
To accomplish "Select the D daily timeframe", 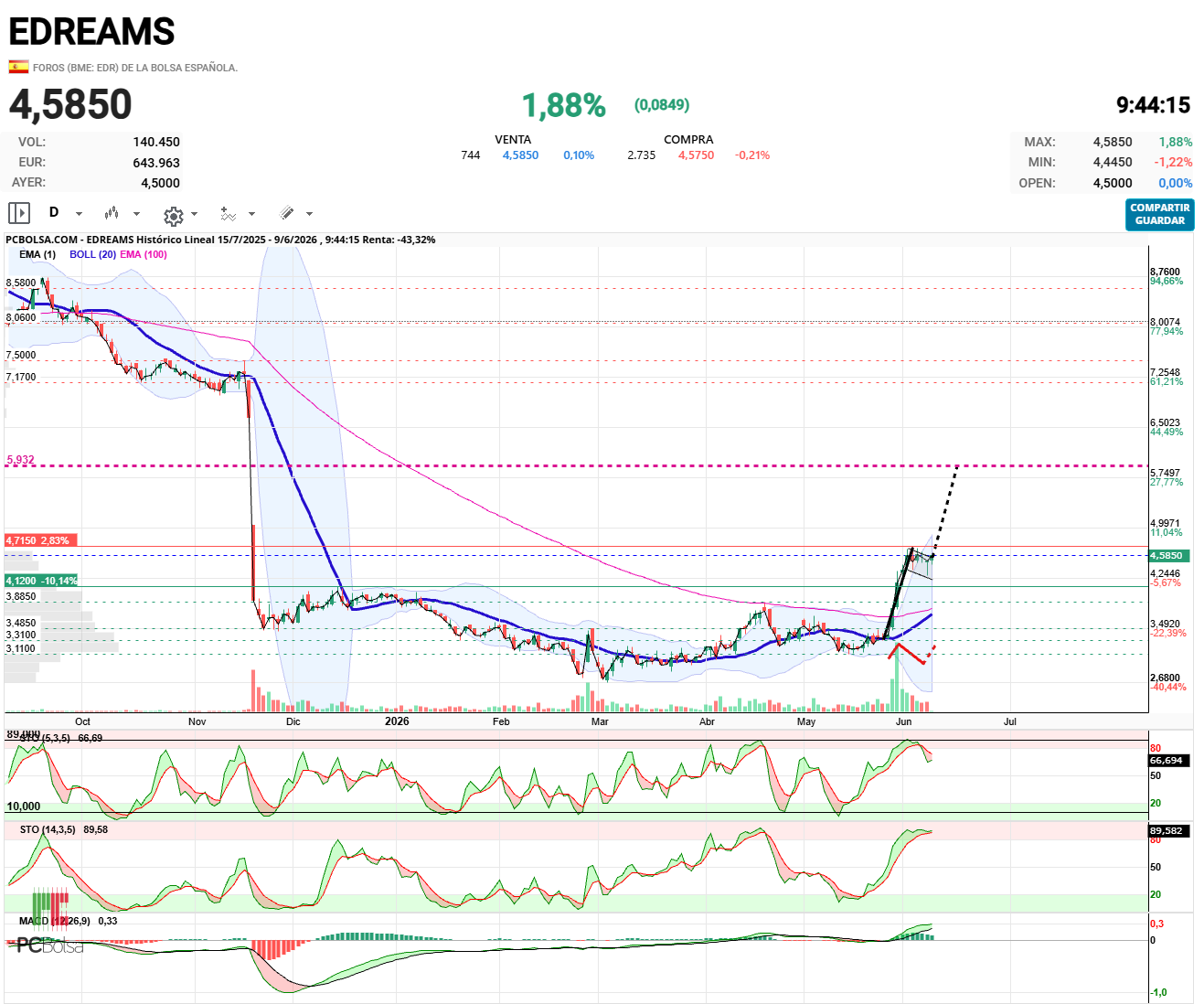I will [x=54, y=212].
